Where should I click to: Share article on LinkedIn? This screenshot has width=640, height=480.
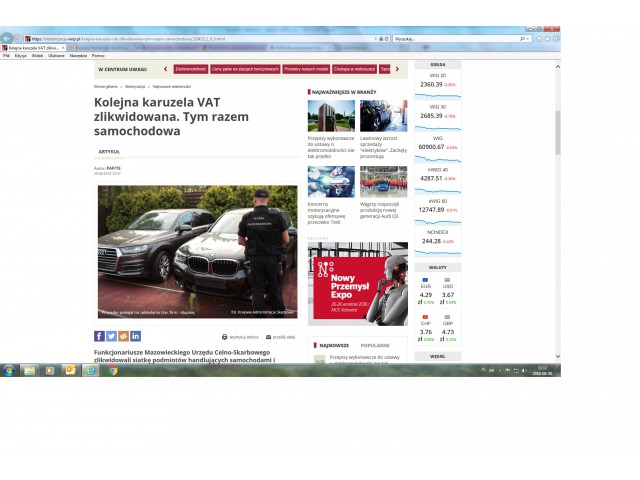coord(136,336)
